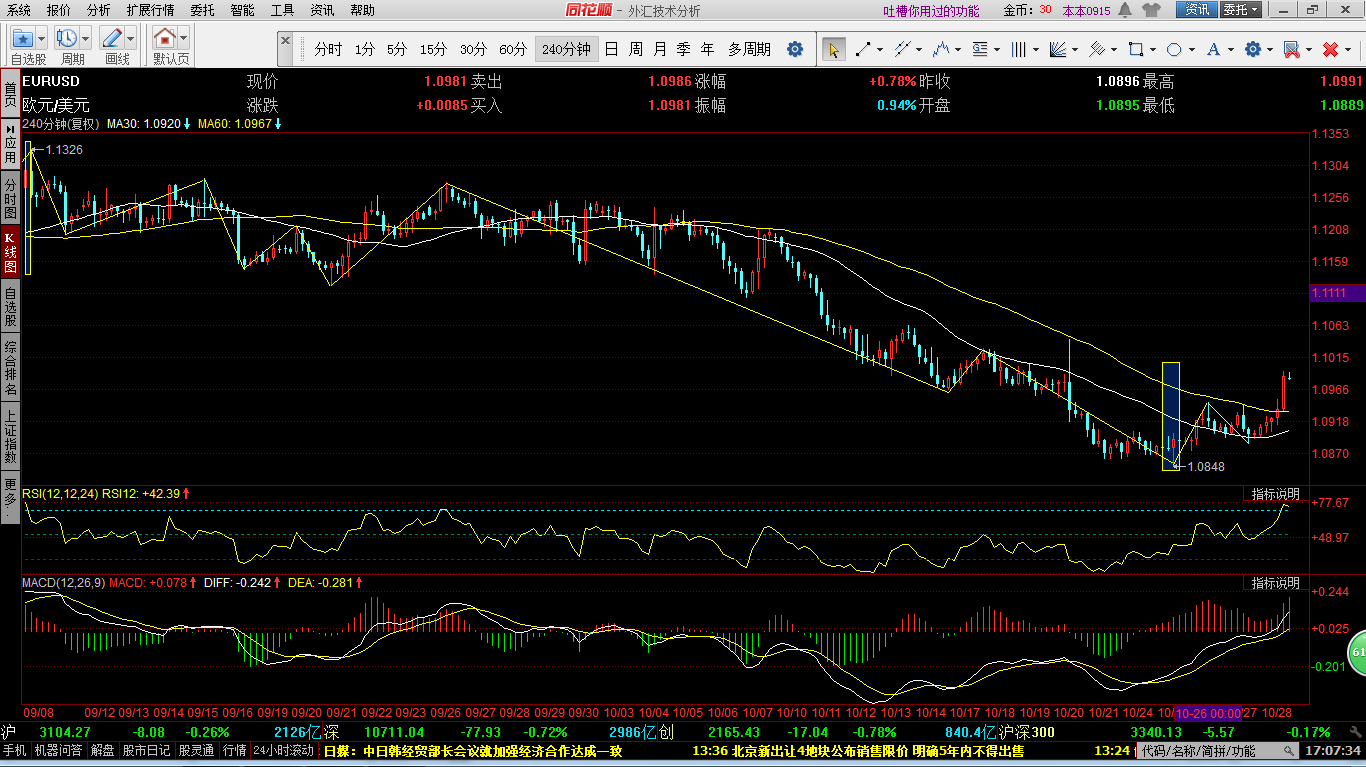Select the 画线 pencil drawing tool
This screenshot has width=1366, height=767.
[x=112, y=39]
